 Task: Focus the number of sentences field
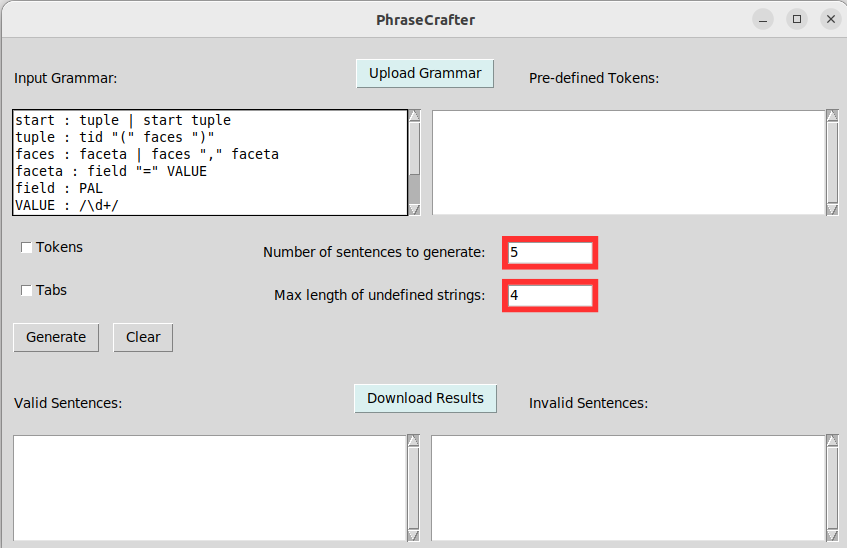pos(551,253)
